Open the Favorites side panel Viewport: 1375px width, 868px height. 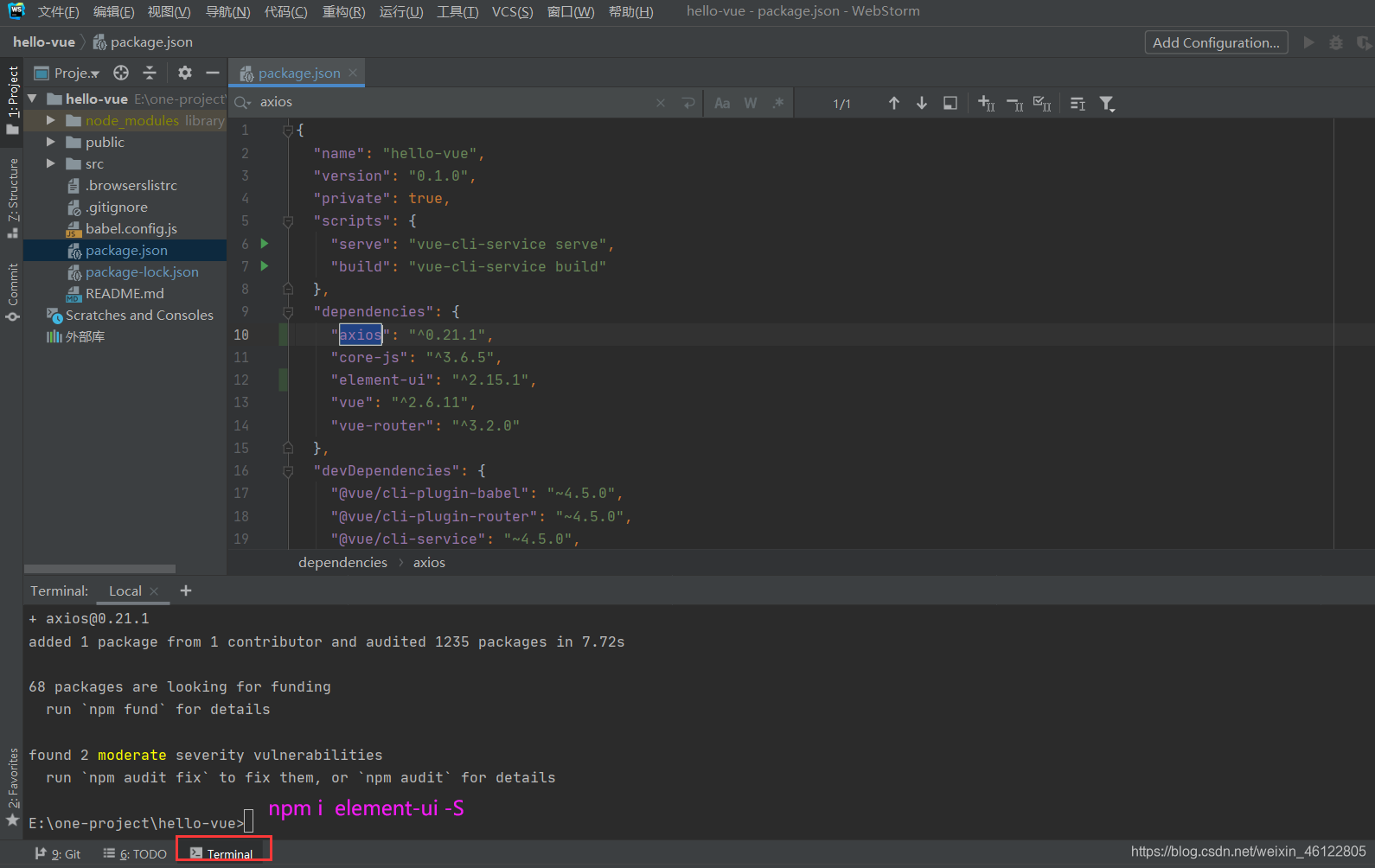coord(12,786)
